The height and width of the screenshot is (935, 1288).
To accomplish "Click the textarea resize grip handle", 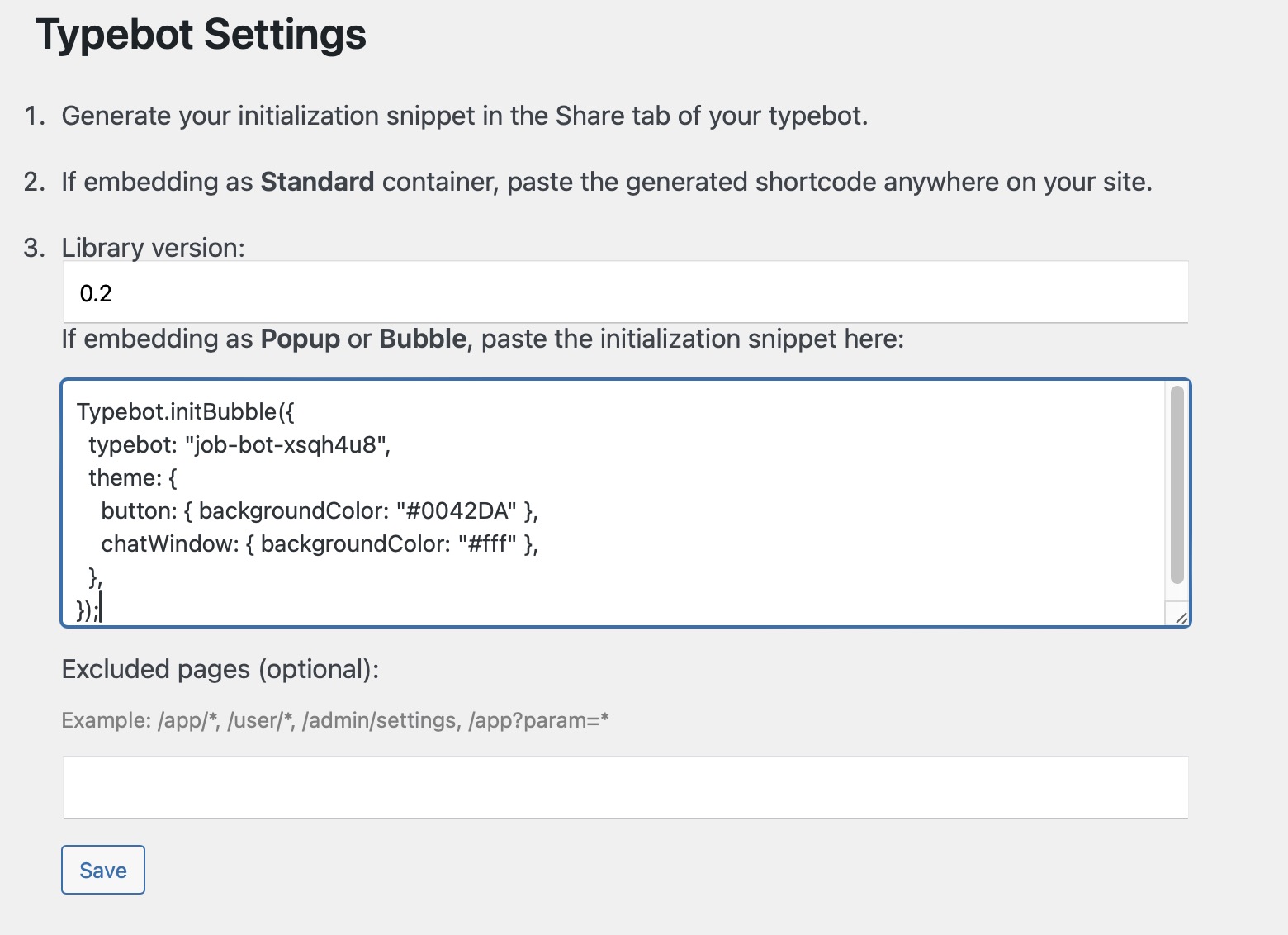I will coord(1181,616).
